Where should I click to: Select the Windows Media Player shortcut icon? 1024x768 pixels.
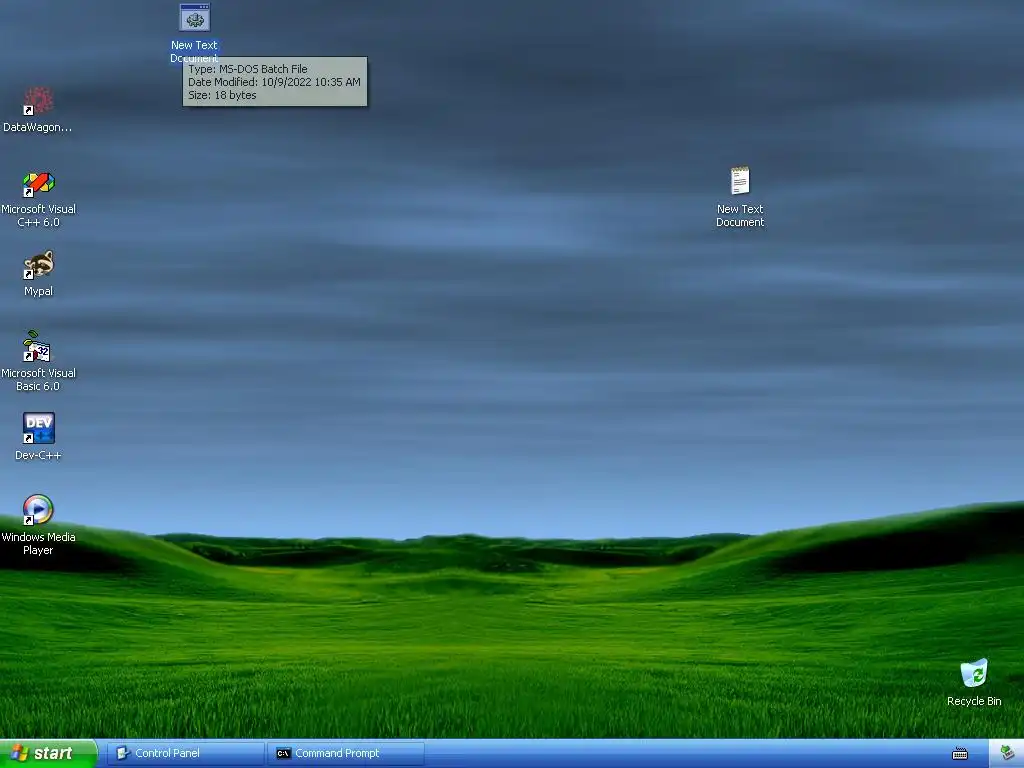tap(39, 510)
